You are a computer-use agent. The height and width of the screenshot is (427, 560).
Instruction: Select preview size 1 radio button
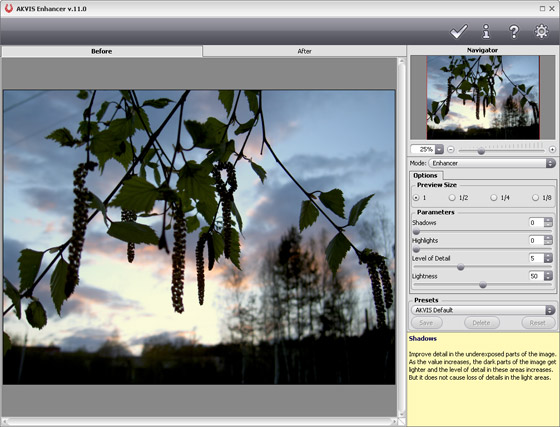(x=416, y=197)
